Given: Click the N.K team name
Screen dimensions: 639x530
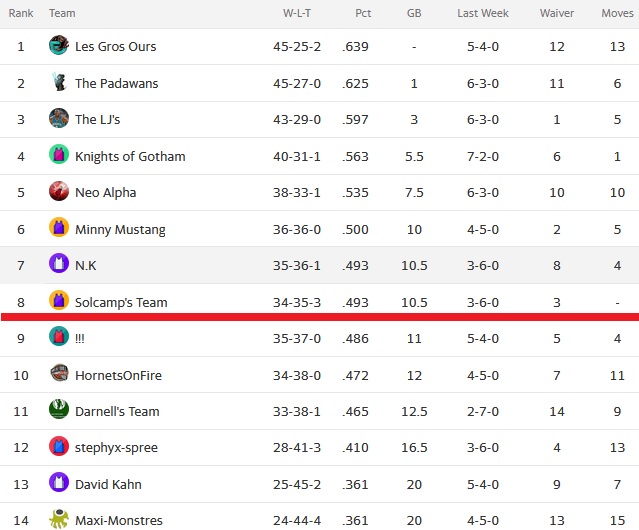Looking at the screenshot, I should [x=86, y=266].
